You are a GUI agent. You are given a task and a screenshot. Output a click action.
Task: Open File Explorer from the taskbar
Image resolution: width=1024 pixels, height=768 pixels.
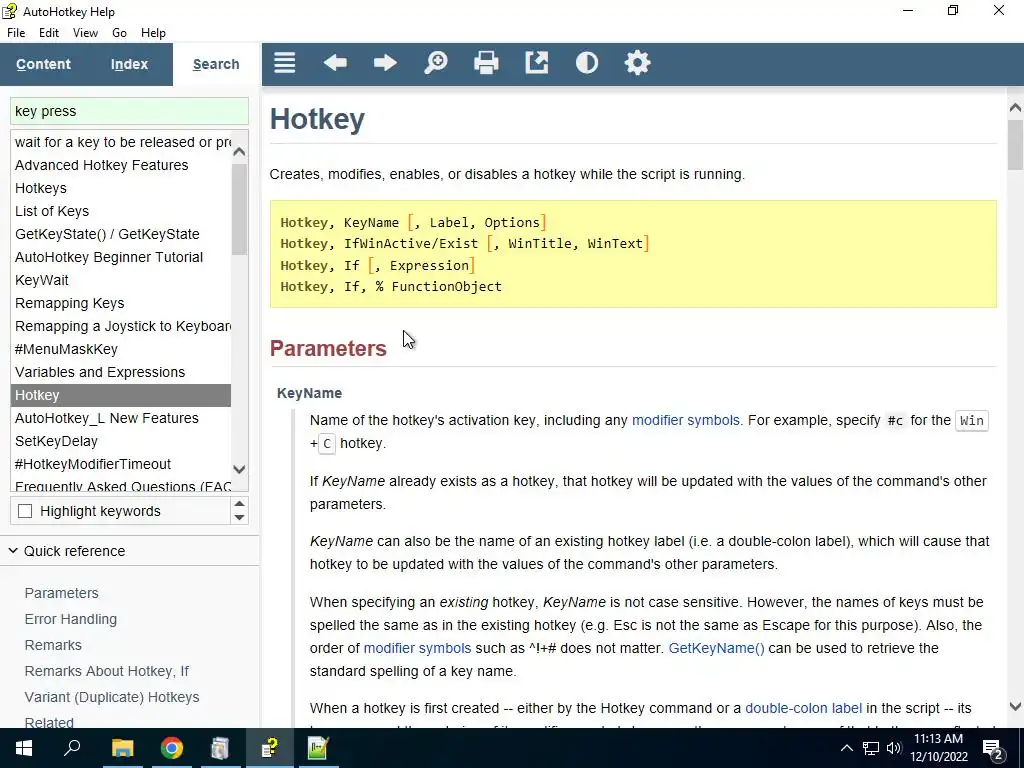coord(122,748)
